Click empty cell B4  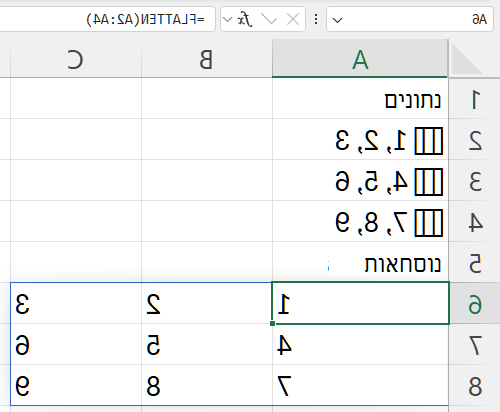point(207,221)
